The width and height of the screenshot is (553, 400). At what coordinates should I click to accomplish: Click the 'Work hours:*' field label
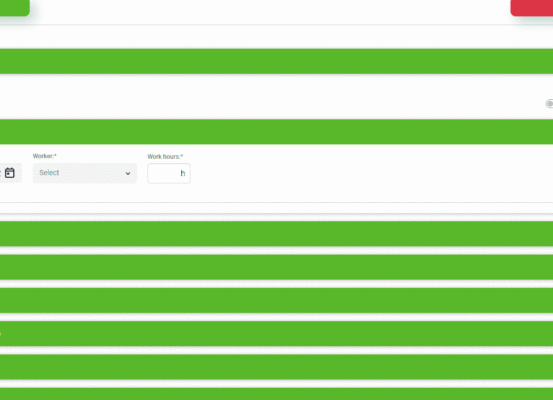click(x=165, y=156)
